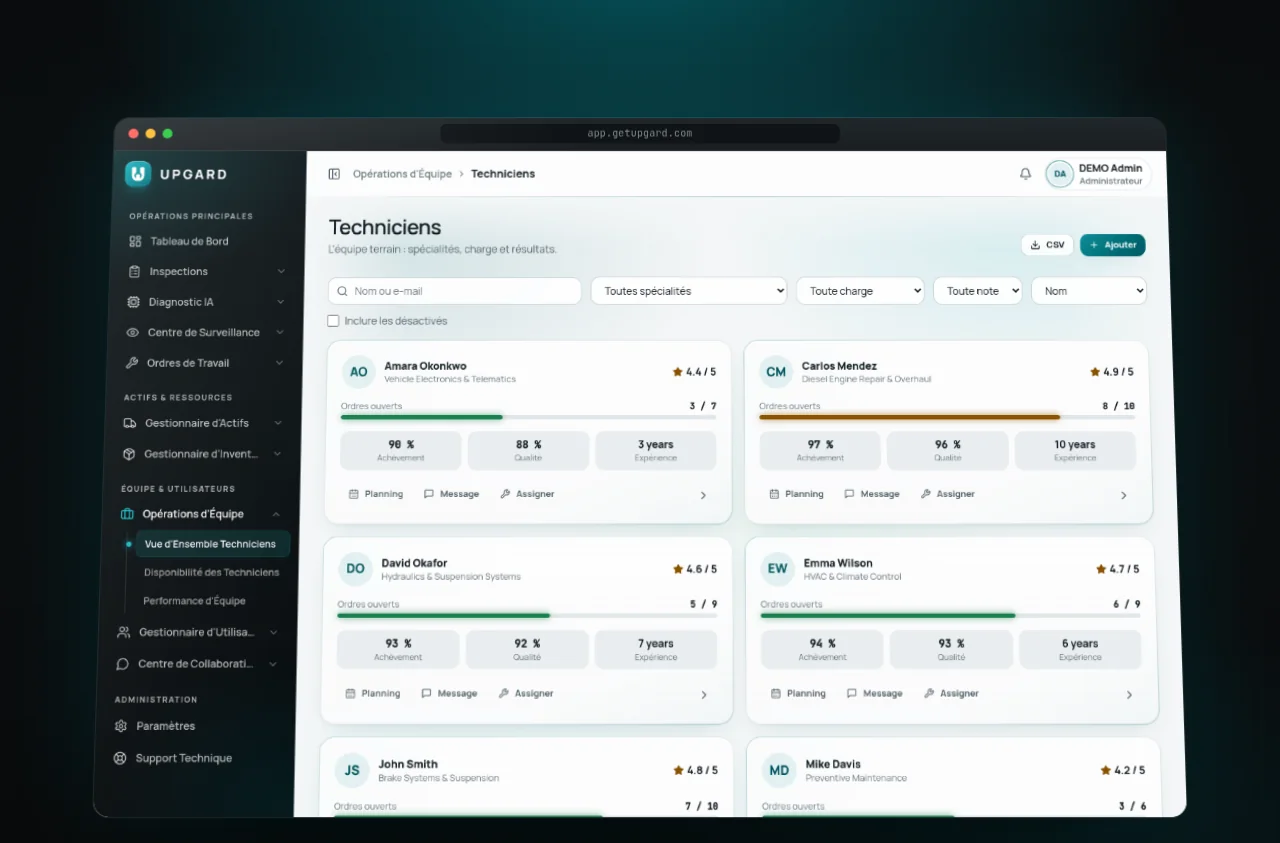Click Amara Okonkwo's open orders progress bar
Viewport: 1280px width, 843px height.
point(528,417)
